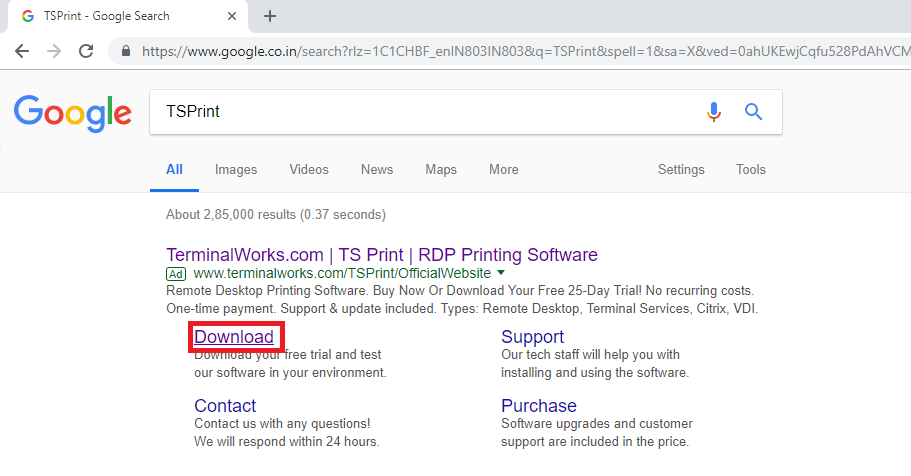Switch to Videos tab
The width and height of the screenshot is (911, 476).
click(309, 170)
